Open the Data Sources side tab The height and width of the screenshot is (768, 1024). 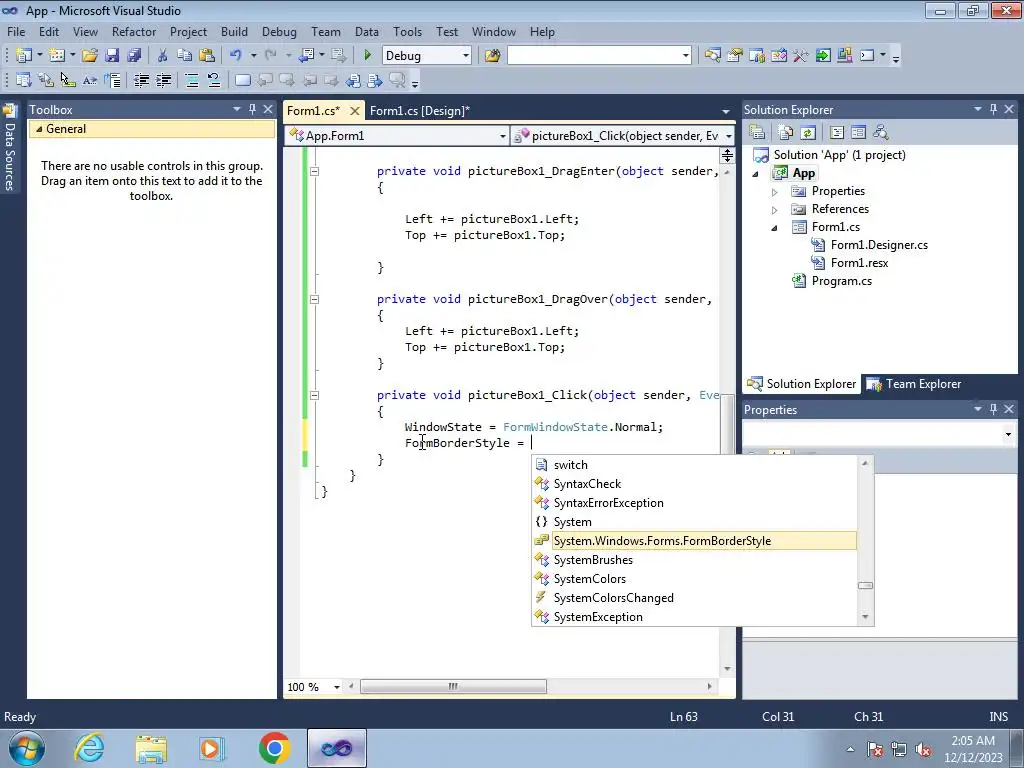(10, 149)
